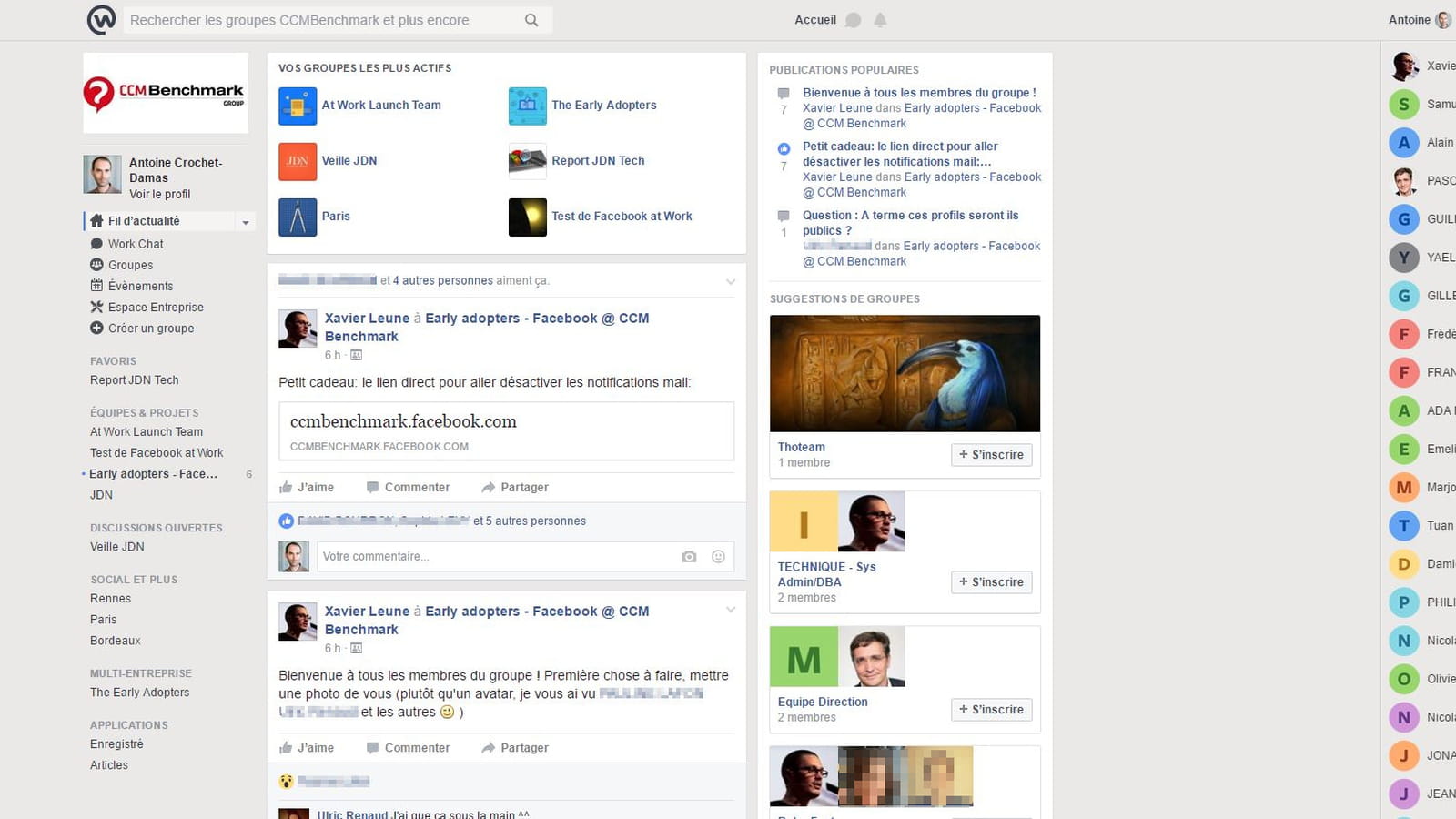Open the Paris group icon
Image resolution: width=1456 pixels, height=819 pixels.
(x=298, y=217)
